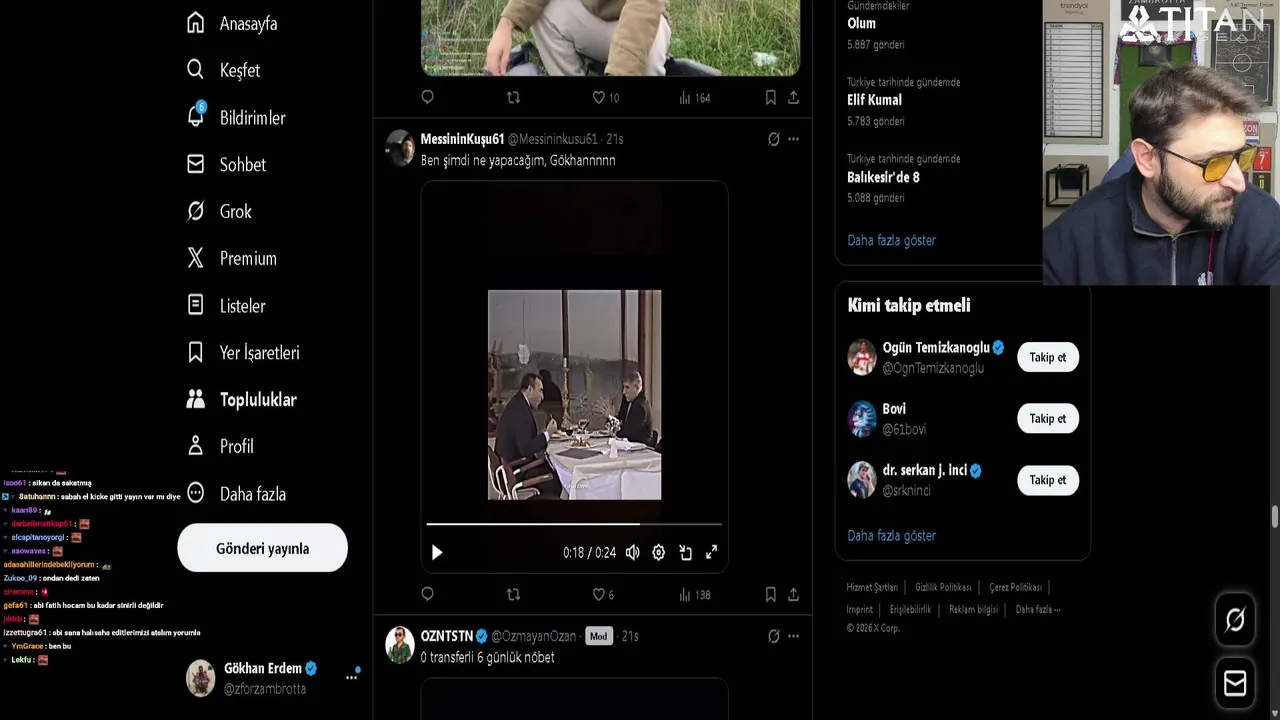Viewport: 1280px width, 720px height.
Task: Open Topluluklar communities
Action: (241, 399)
